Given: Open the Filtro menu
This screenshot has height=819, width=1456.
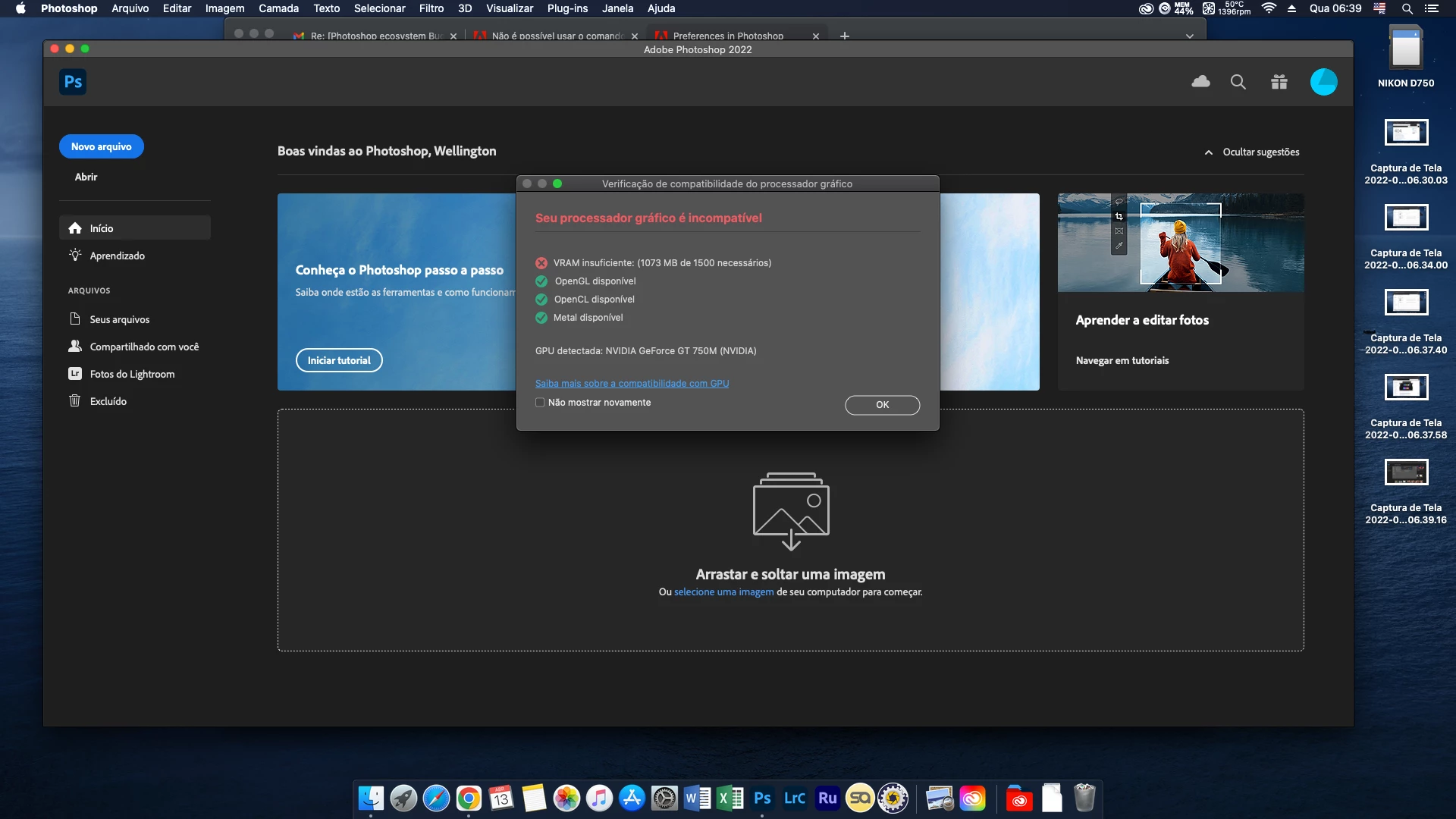Looking at the screenshot, I should (431, 8).
